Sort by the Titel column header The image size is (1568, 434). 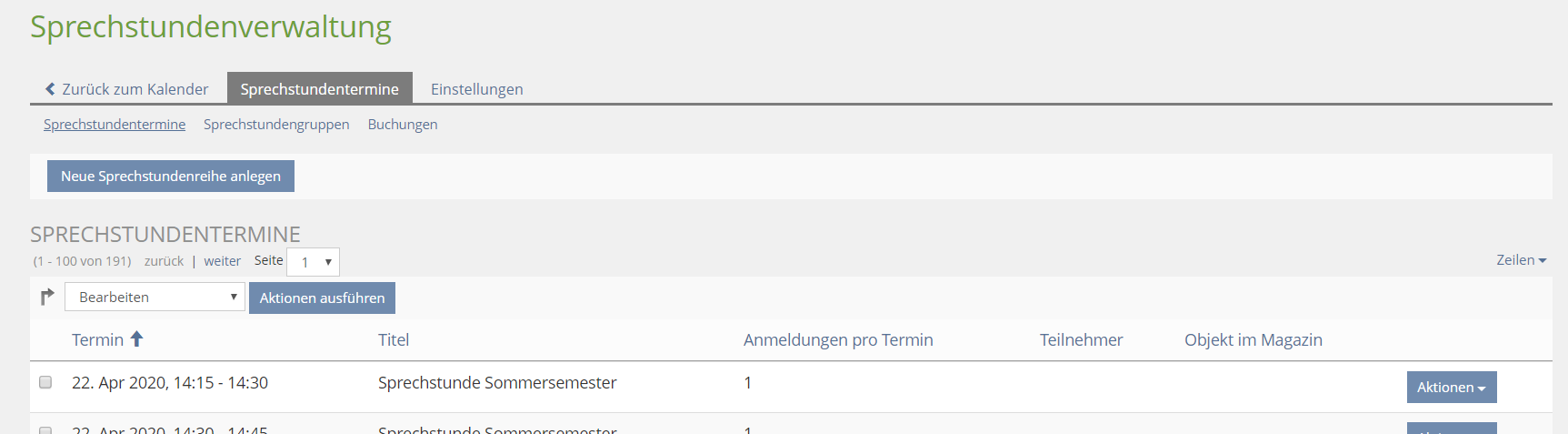(x=394, y=340)
